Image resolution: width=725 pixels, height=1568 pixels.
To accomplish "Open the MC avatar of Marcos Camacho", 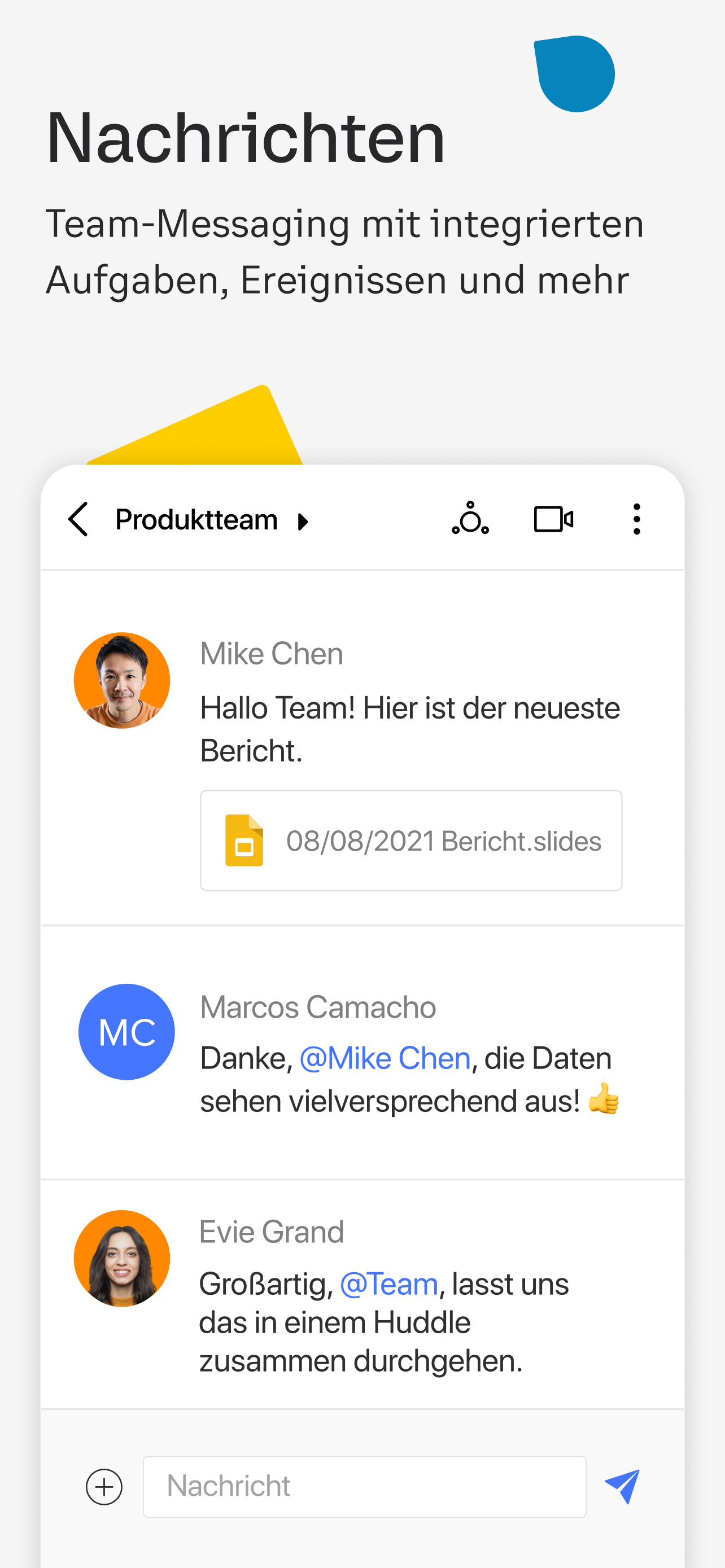I will tap(126, 1032).
